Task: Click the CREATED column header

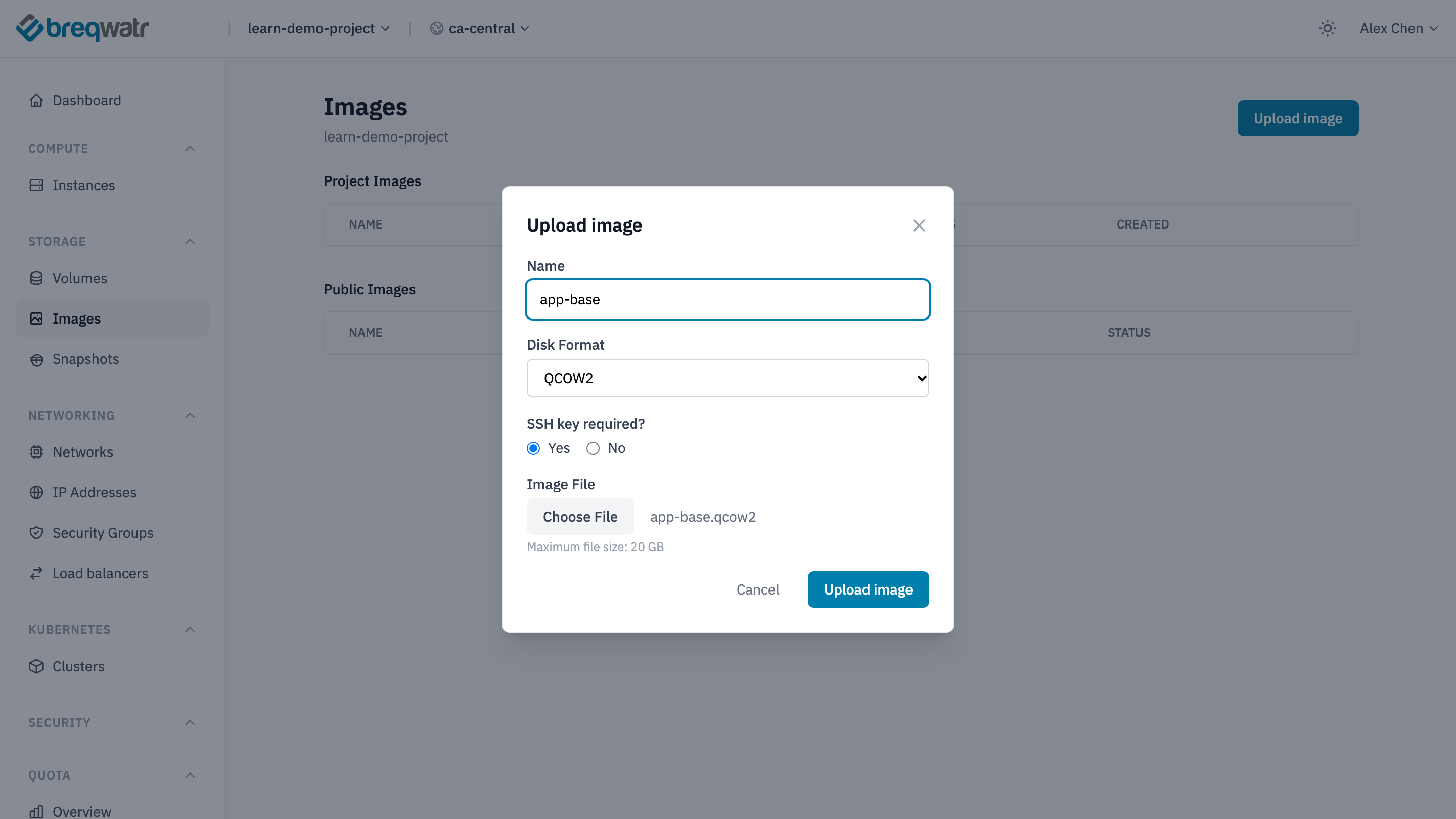Action: click(x=1143, y=224)
